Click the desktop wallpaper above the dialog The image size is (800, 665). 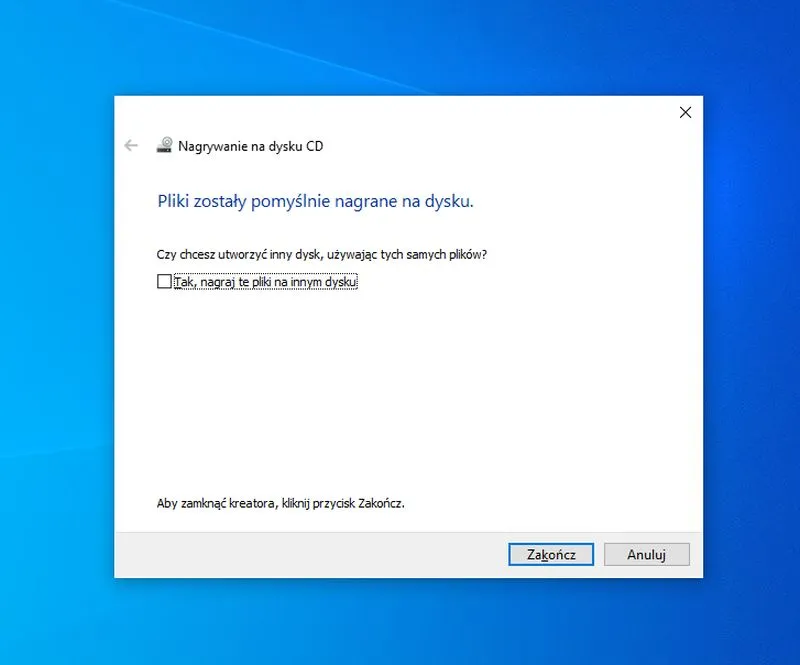point(400,45)
